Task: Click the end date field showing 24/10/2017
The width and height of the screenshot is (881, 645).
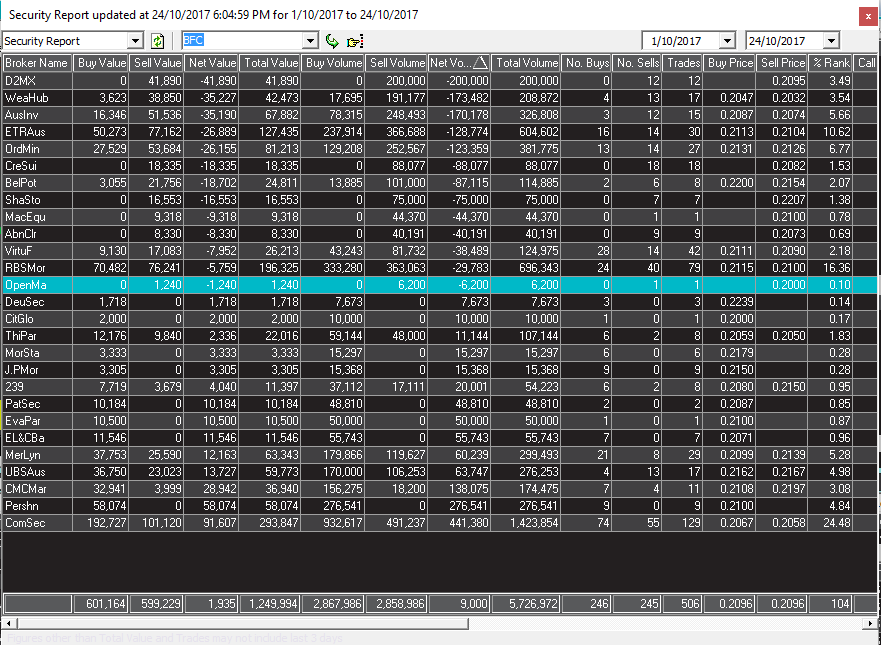Action: coord(785,41)
